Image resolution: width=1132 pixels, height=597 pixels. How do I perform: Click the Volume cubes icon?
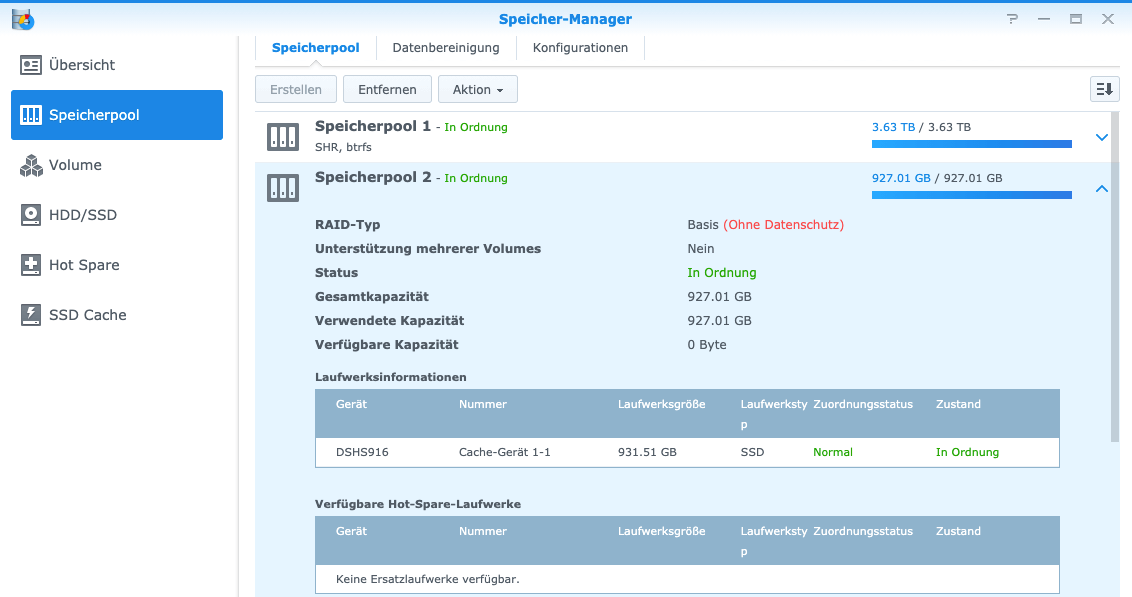tap(30, 165)
